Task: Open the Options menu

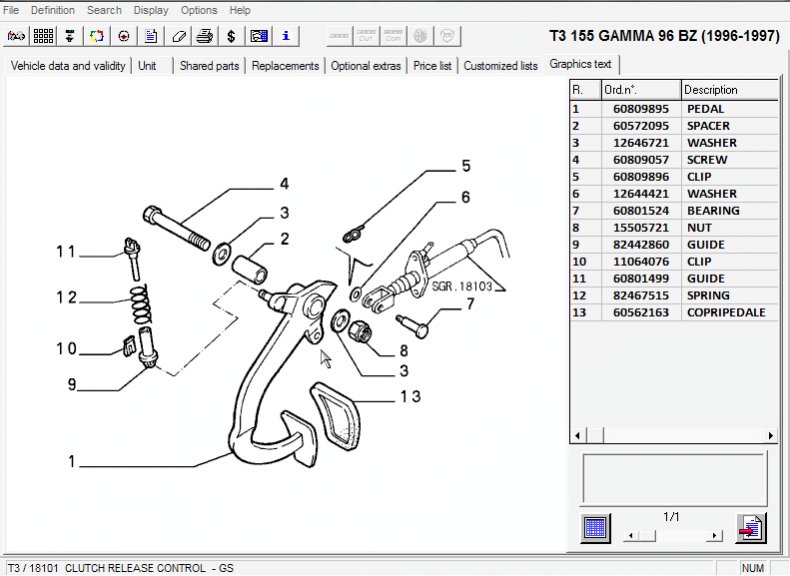Action: click(199, 10)
